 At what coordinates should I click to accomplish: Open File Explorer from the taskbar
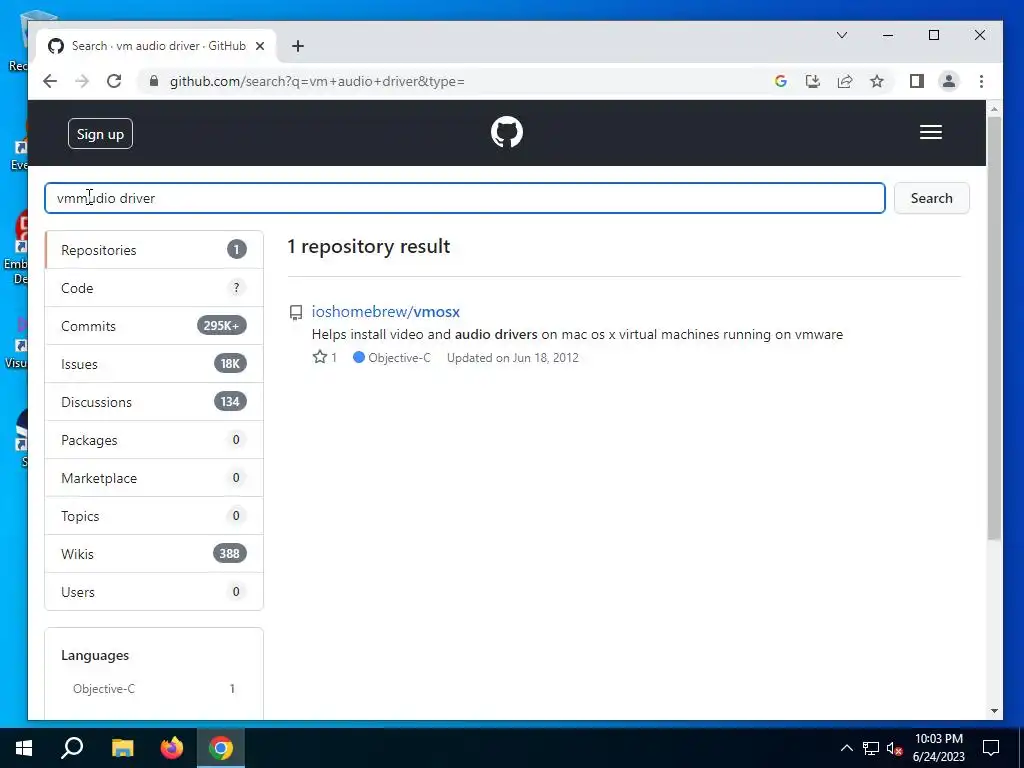coord(122,748)
